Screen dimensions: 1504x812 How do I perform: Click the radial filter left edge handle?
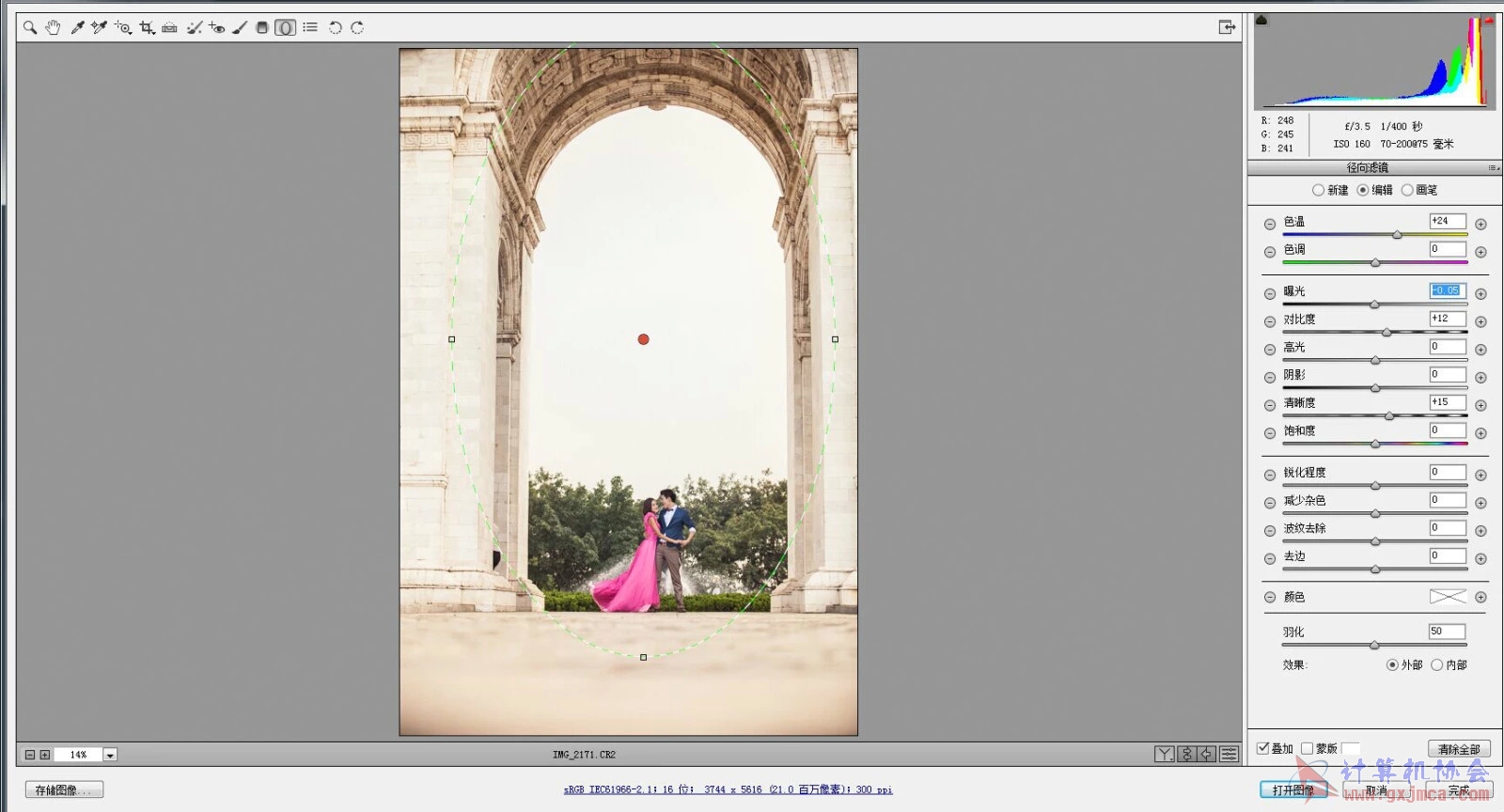451,339
